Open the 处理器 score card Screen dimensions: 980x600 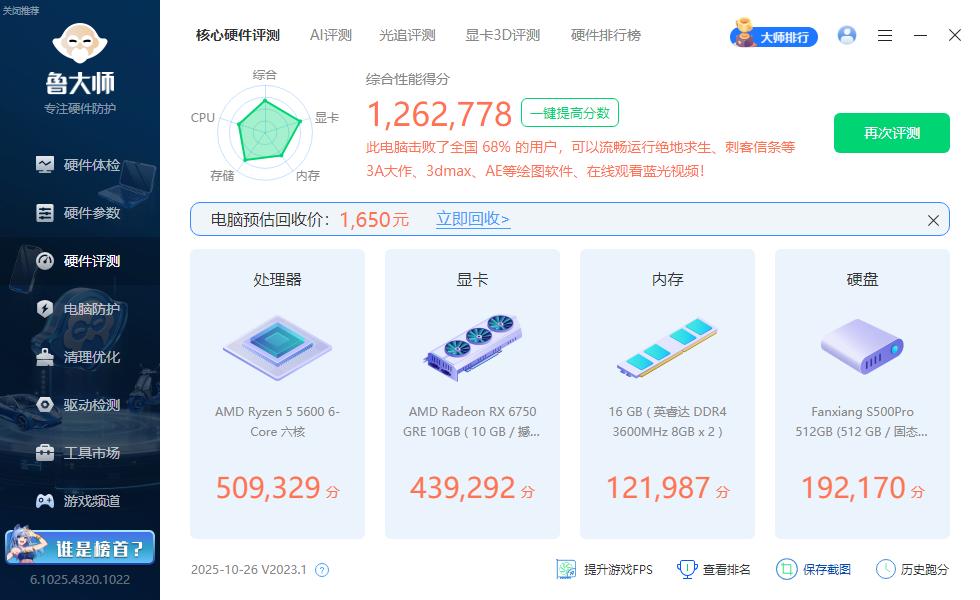click(x=277, y=393)
